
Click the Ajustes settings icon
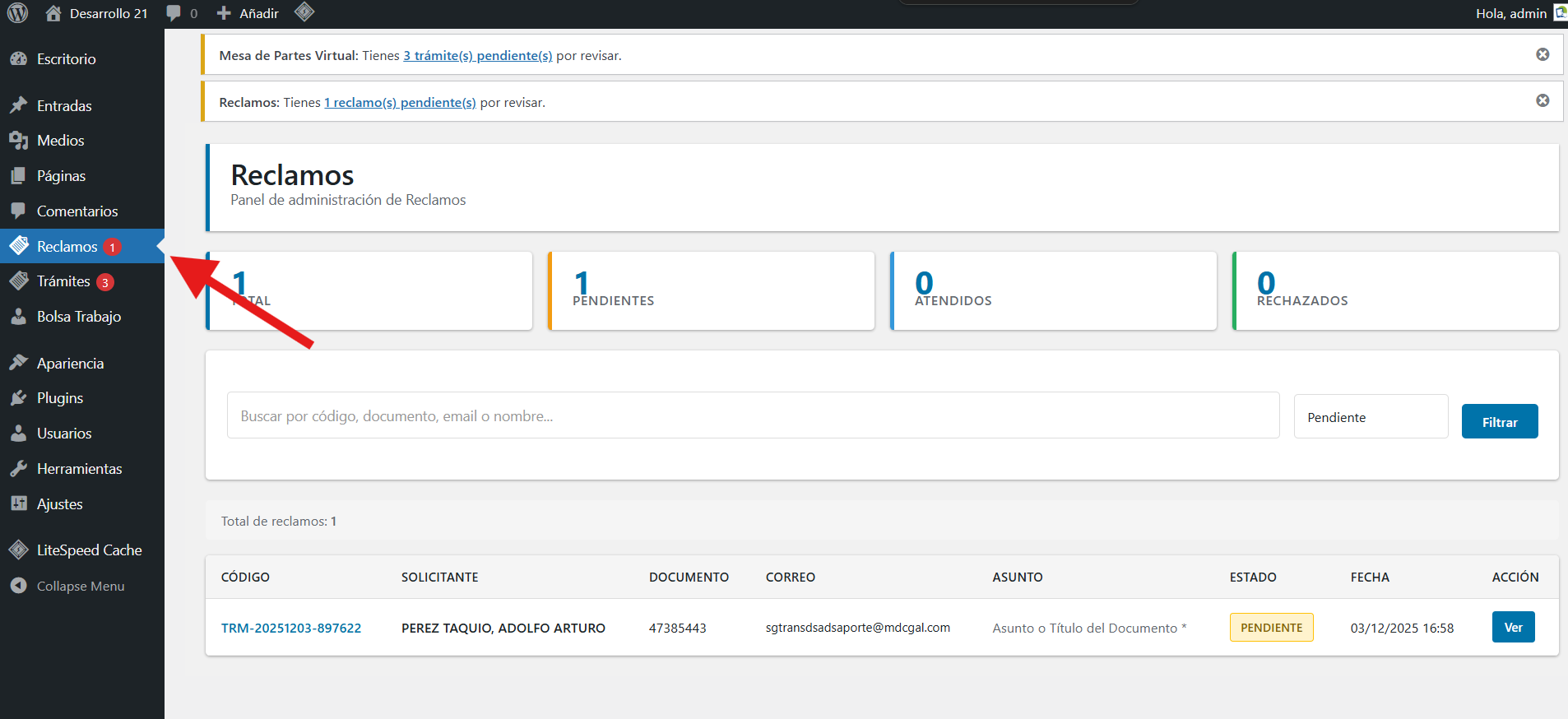tap(18, 504)
